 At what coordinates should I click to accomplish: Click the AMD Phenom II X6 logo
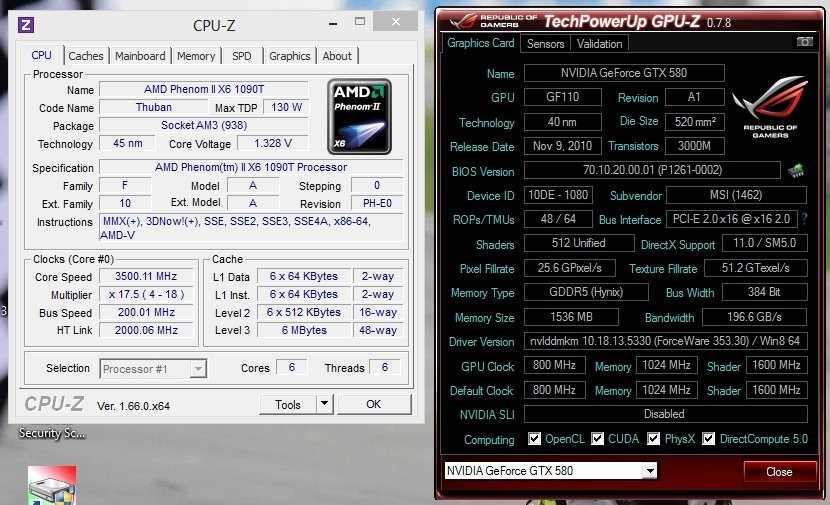[x=359, y=116]
